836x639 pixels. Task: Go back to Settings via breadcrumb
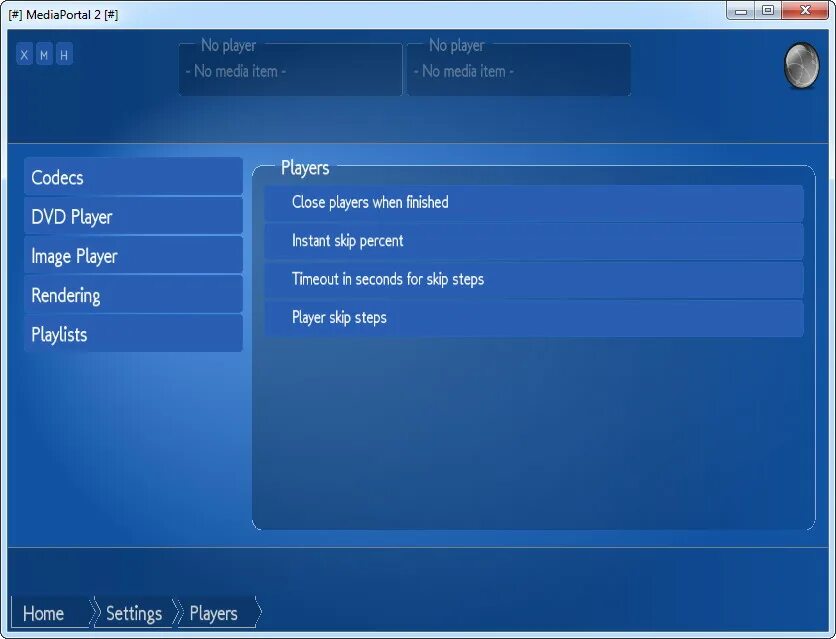coord(134,612)
